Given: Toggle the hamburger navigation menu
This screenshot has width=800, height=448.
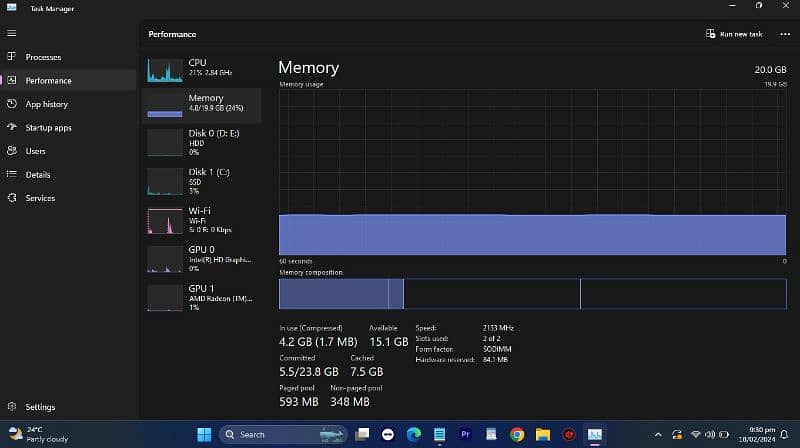Looking at the screenshot, I should pyautogui.click(x=11, y=33).
